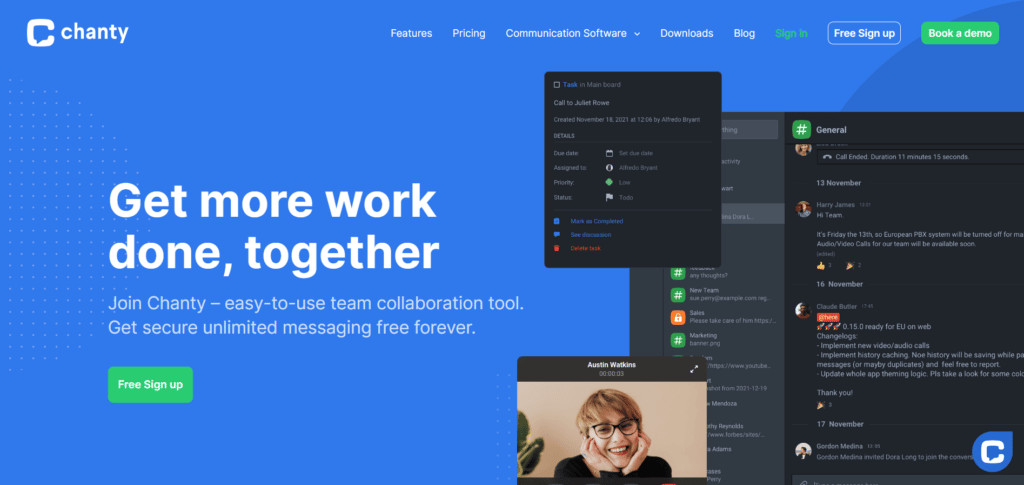Visit the Blog
1024x485 pixels.
744,33
